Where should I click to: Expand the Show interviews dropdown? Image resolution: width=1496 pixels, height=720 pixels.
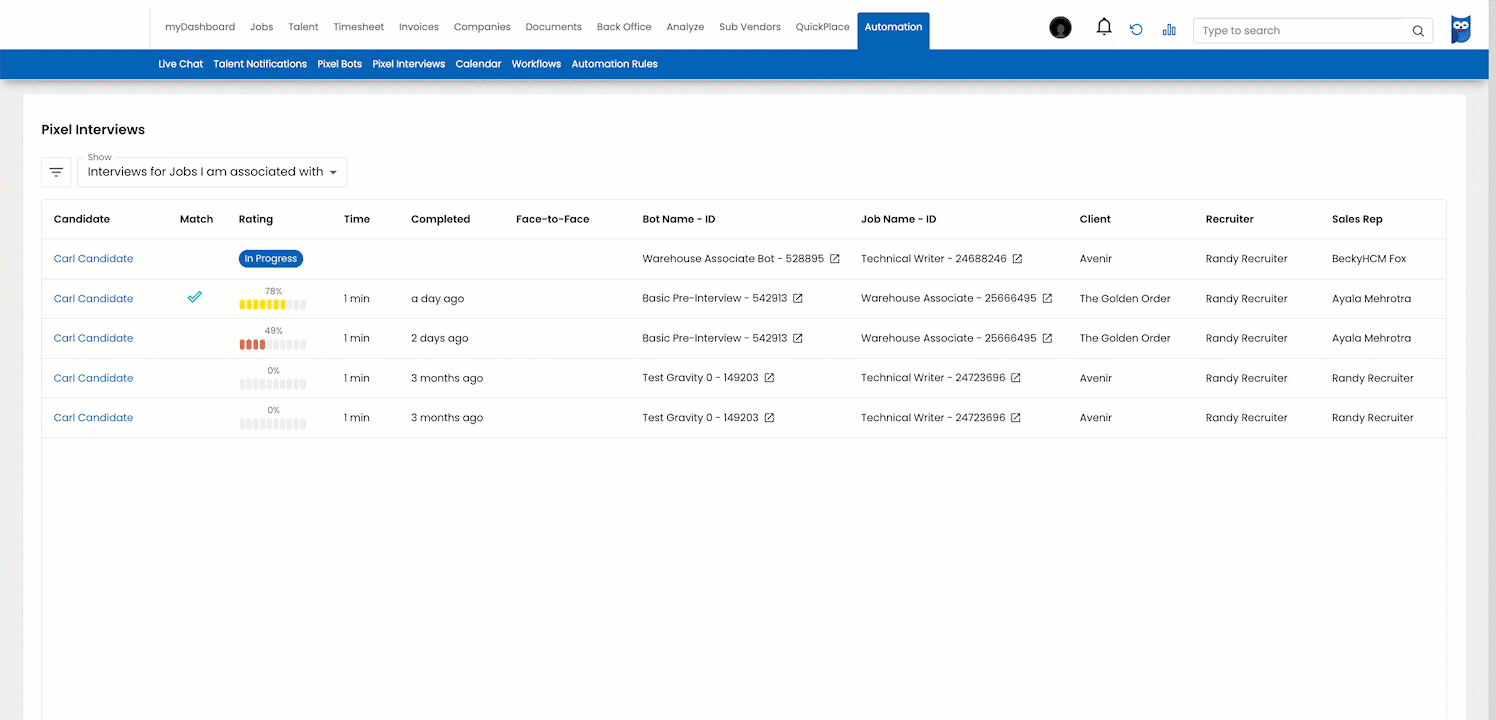(x=212, y=172)
